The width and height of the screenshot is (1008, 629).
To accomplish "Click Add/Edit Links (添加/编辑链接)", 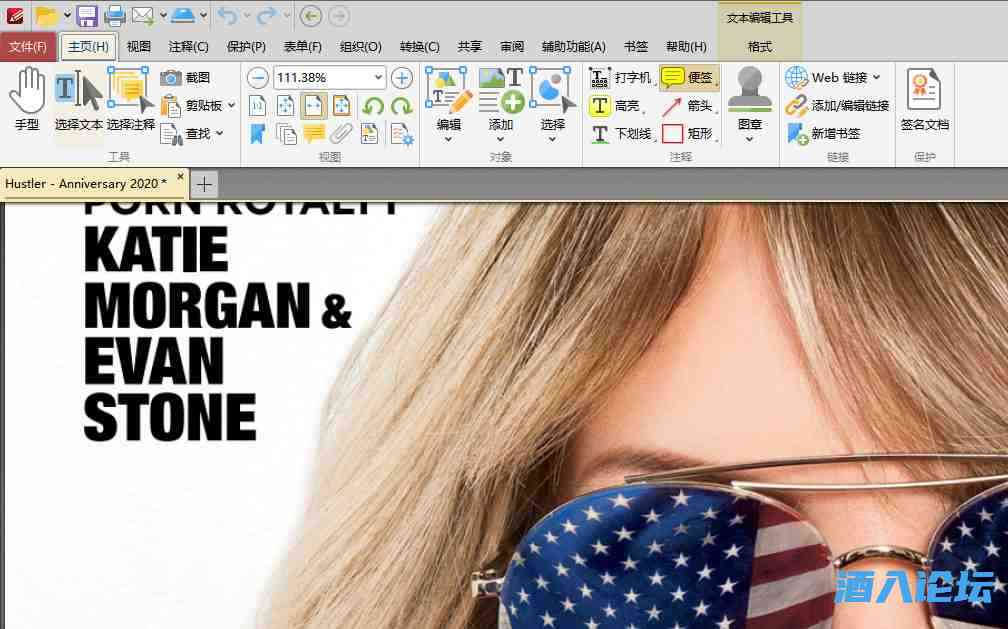I will [x=838, y=105].
